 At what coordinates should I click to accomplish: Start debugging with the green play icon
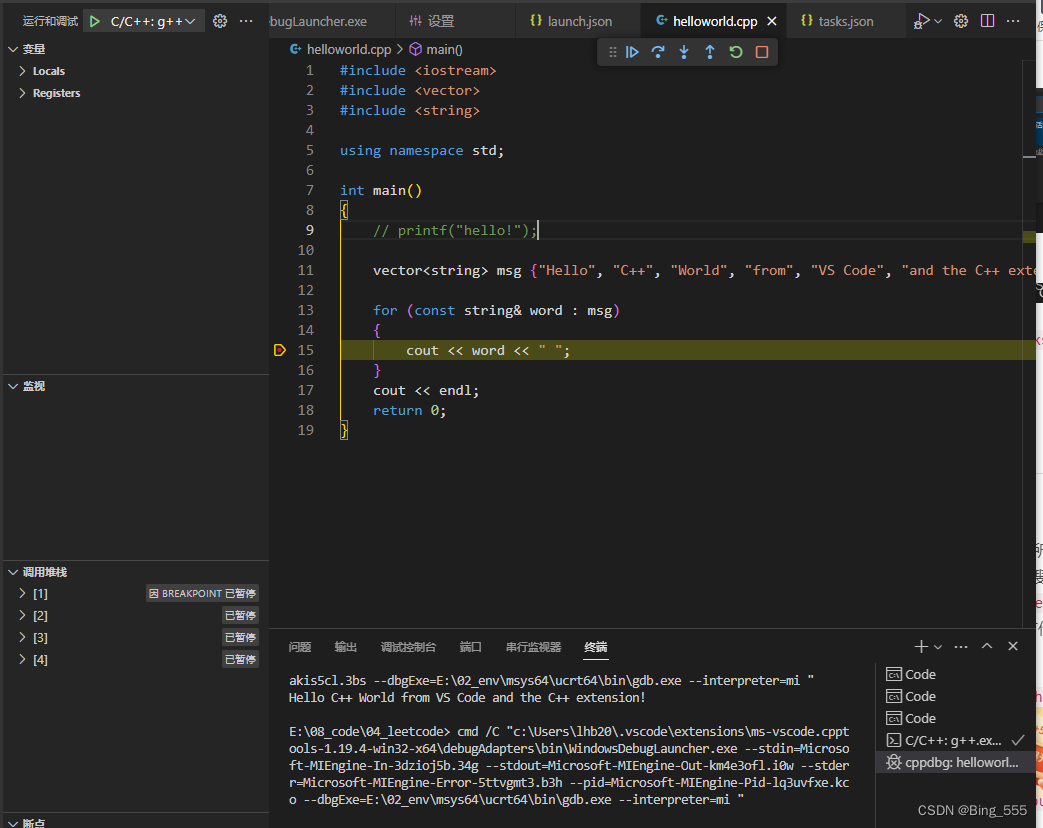[94, 21]
